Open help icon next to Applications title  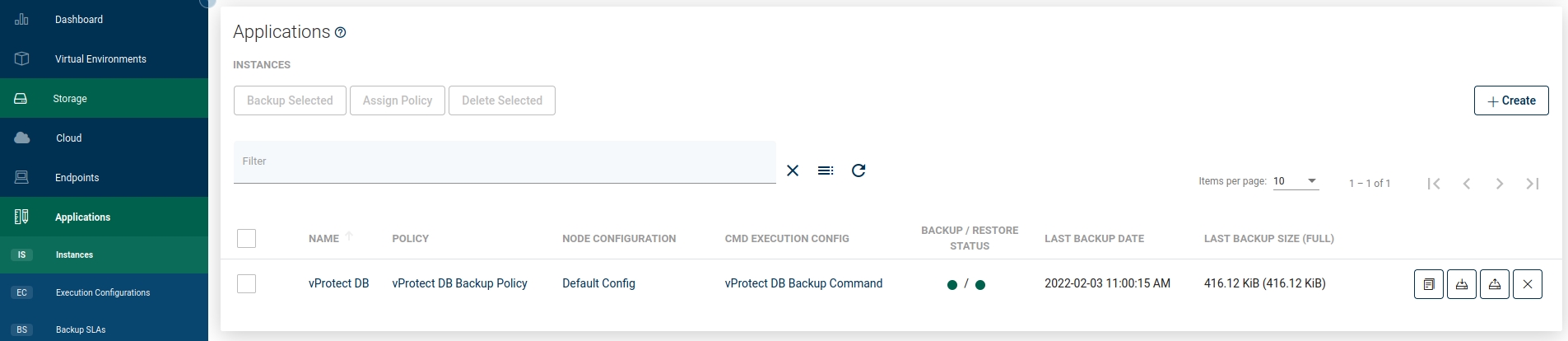(x=341, y=33)
